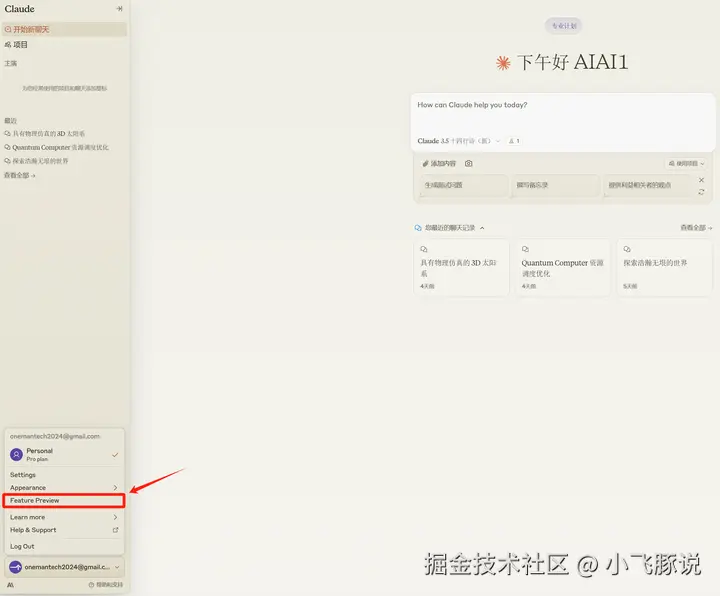Viewport: 720px width, 596px height.
Task: Open help link at sidebar bottom right
Action: point(106,585)
